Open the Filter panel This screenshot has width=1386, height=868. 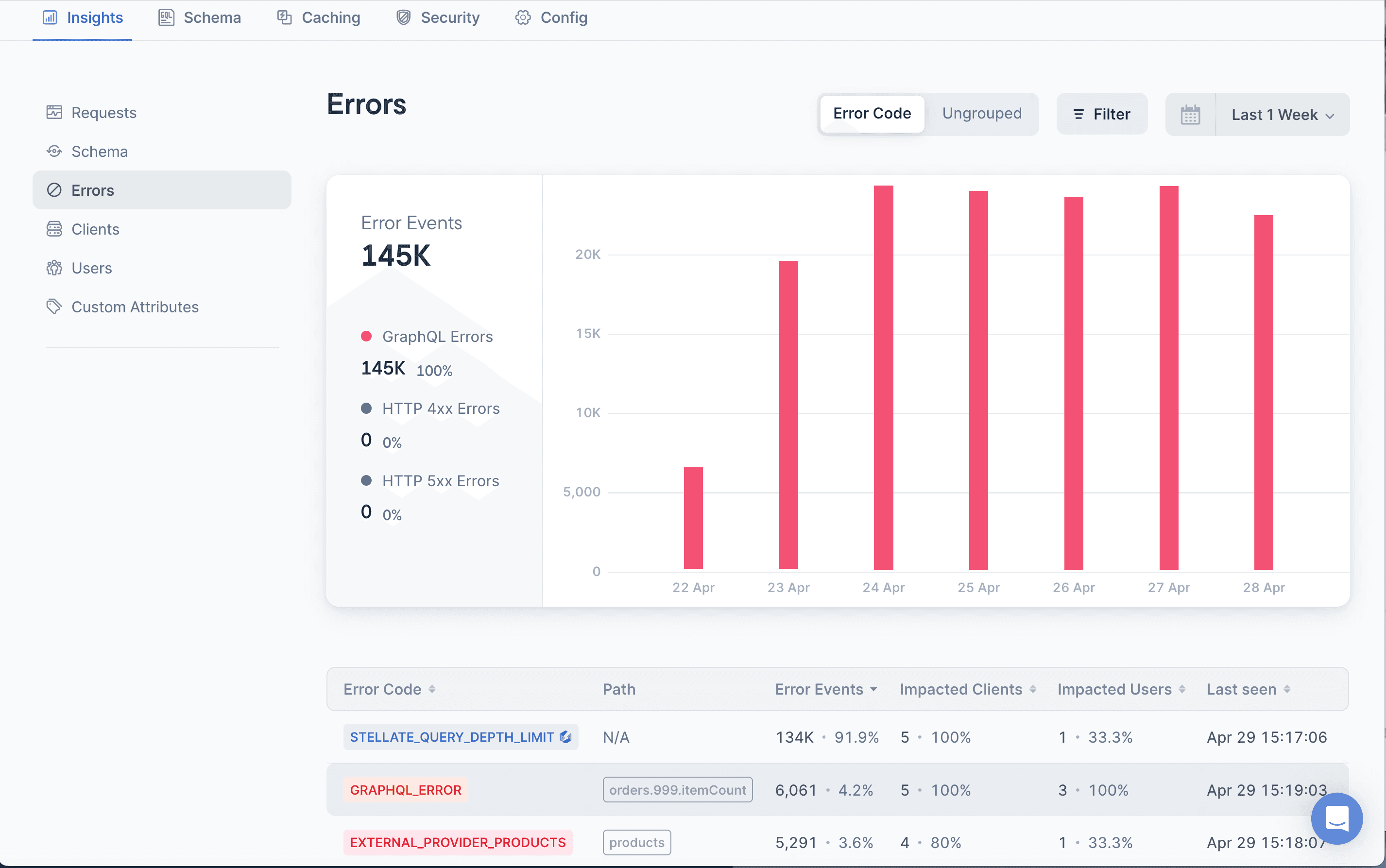click(x=1102, y=114)
